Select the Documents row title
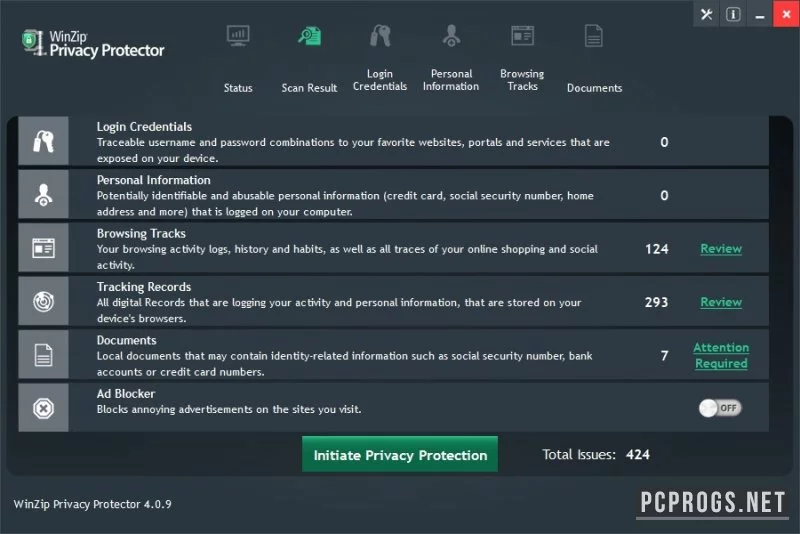Image resolution: width=800 pixels, height=534 pixels. 127,340
